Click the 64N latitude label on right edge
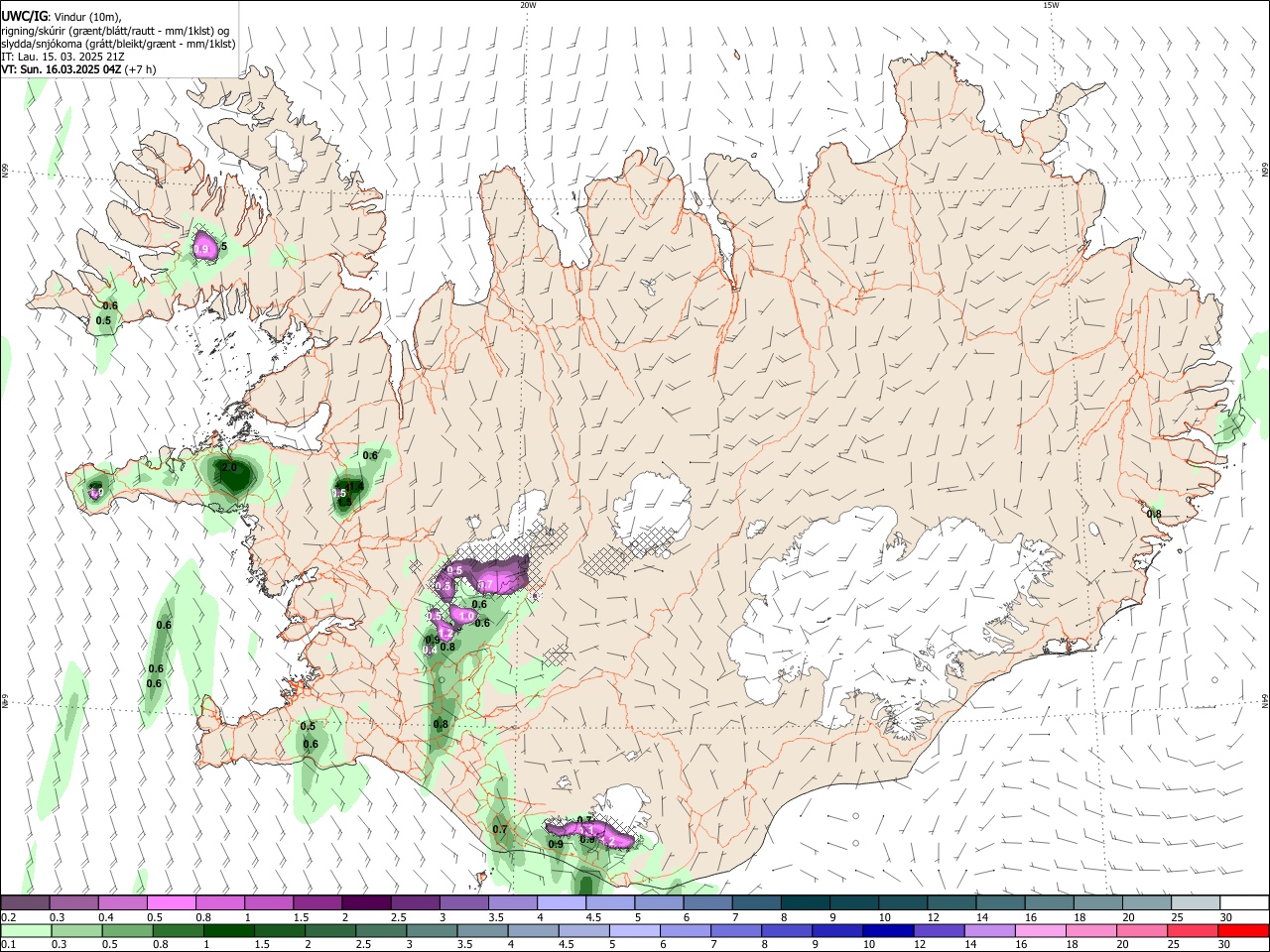This screenshot has width=1270, height=952. pyautogui.click(x=1264, y=699)
